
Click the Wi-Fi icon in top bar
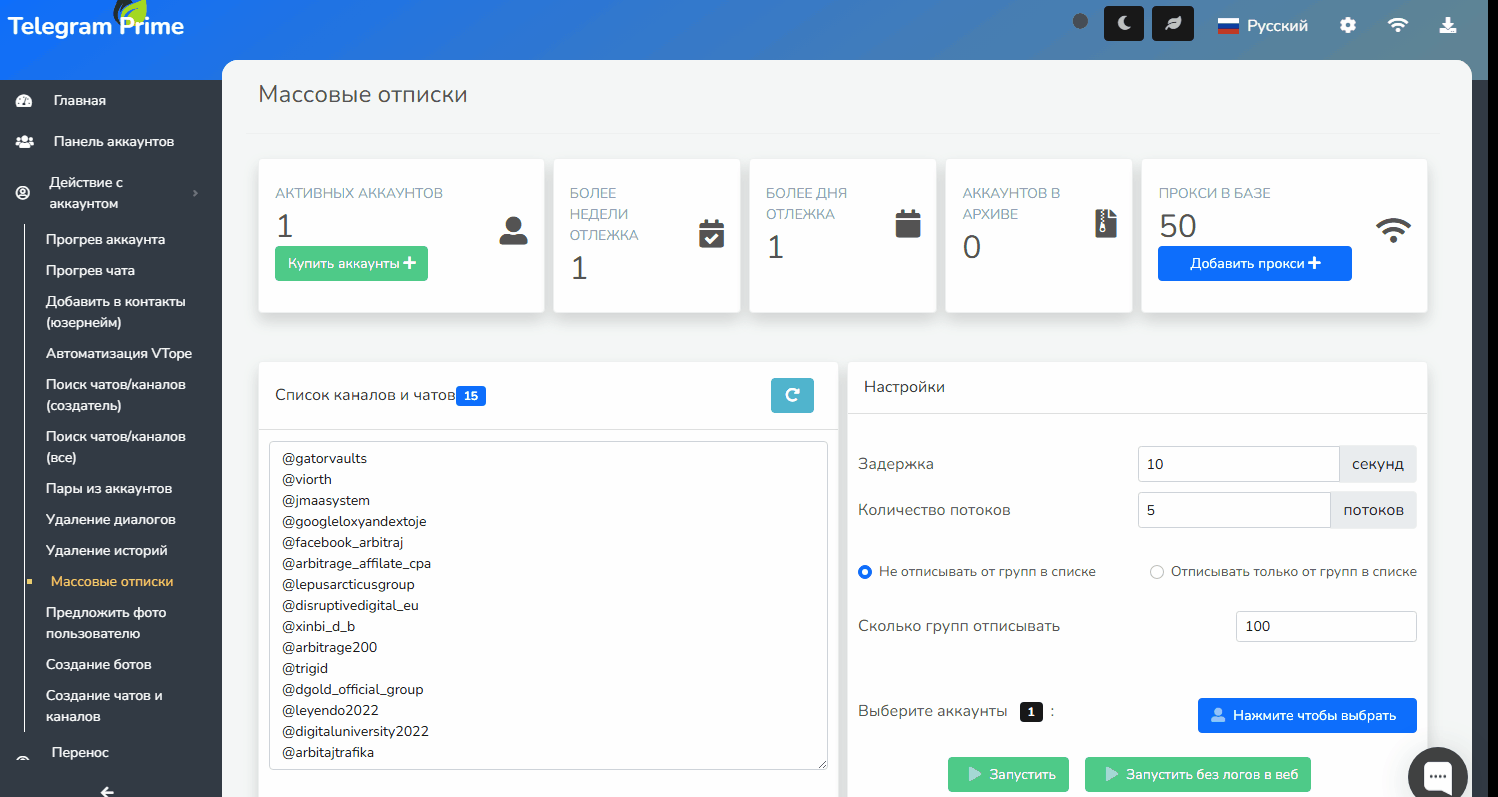[x=1398, y=25]
